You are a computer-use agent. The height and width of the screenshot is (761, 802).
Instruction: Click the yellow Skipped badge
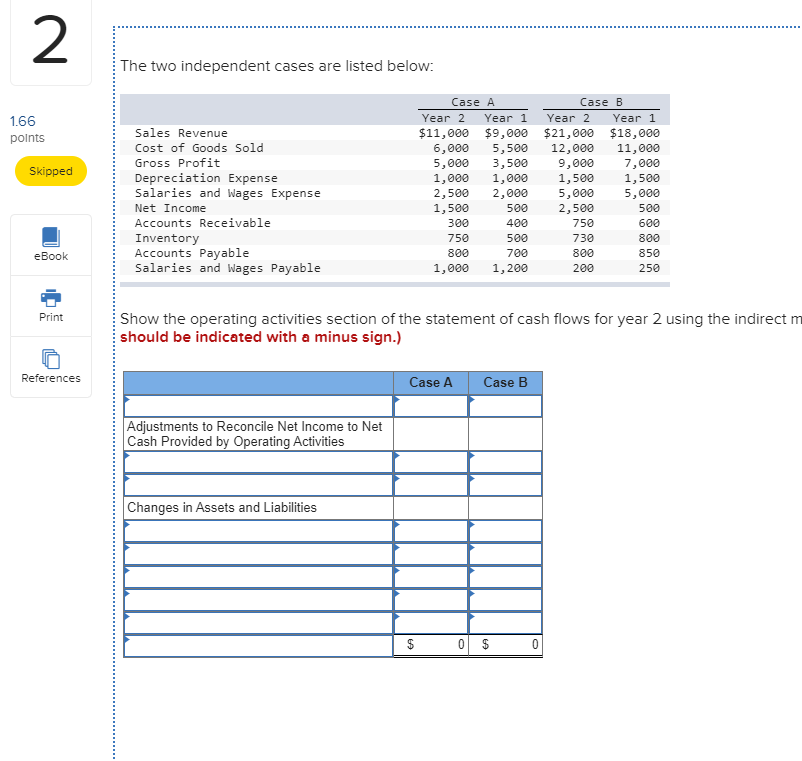(50, 170)
